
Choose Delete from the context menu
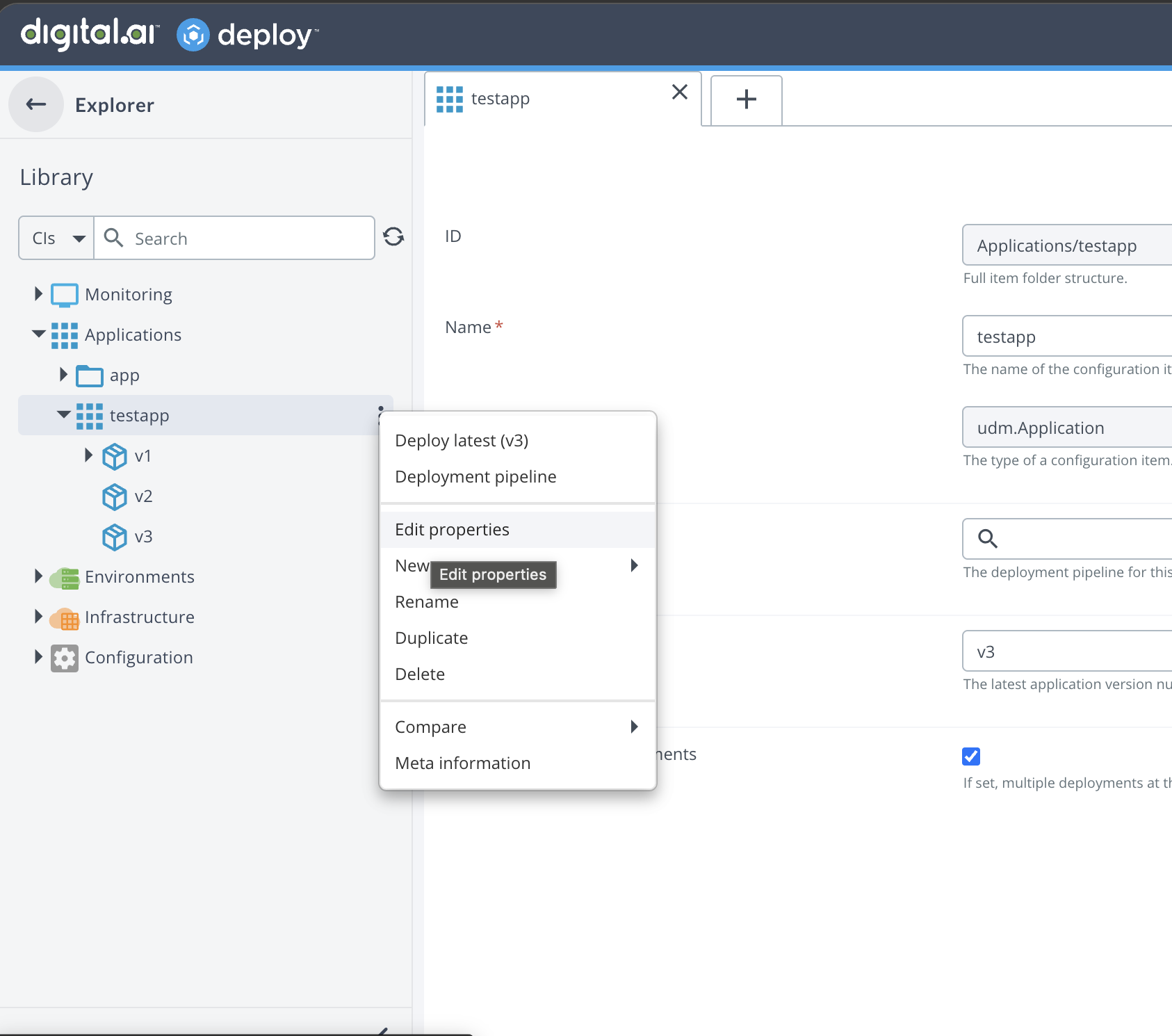point(518,674)
